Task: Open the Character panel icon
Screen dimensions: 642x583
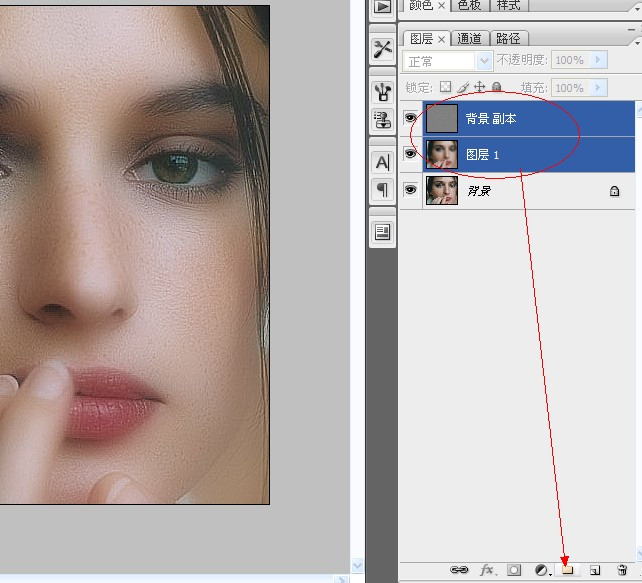Action: pyautogui.click(x=382, y=162)
